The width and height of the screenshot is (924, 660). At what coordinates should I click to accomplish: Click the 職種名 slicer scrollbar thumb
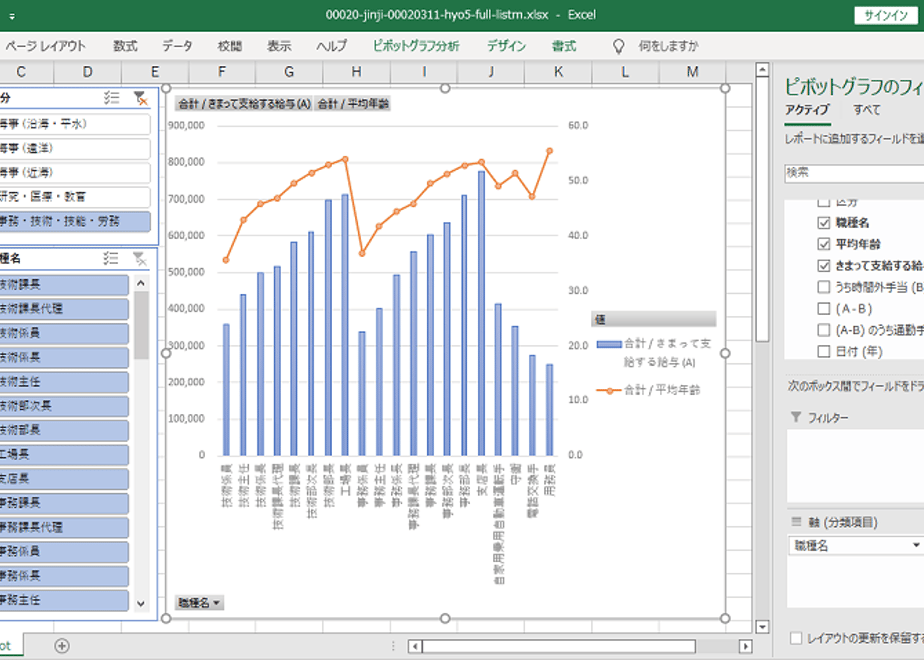(x=141, y=325)
